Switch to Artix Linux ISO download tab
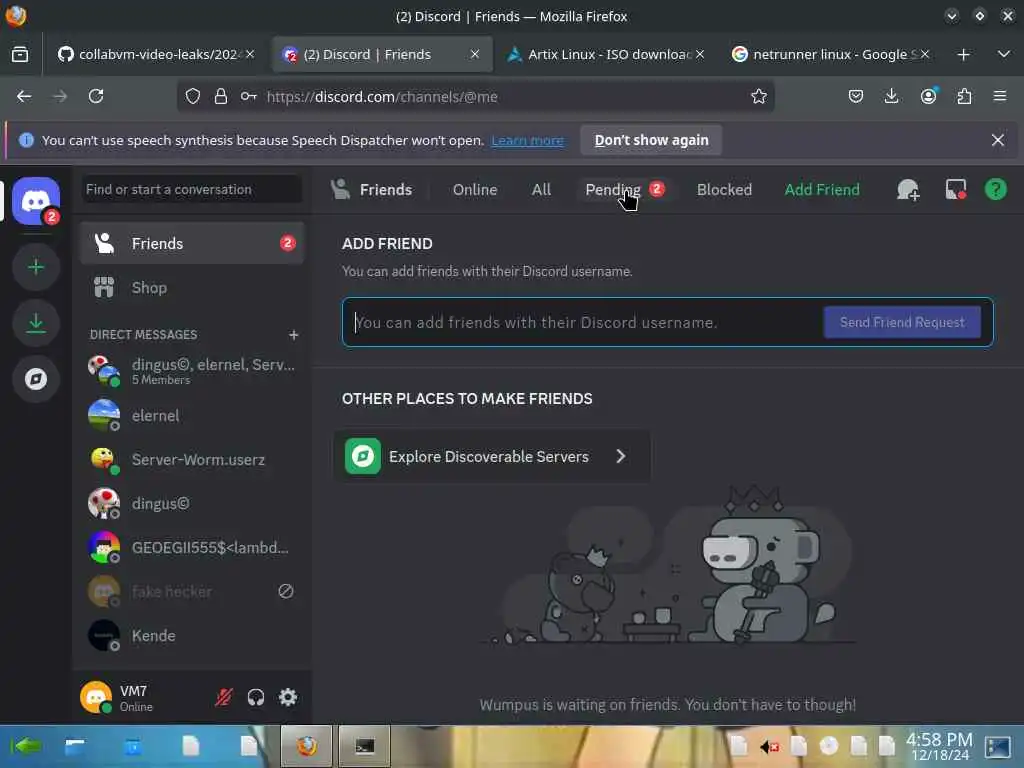Viewport: 1024px width, 768px height. pyautogui.click(x=605, y=54)
